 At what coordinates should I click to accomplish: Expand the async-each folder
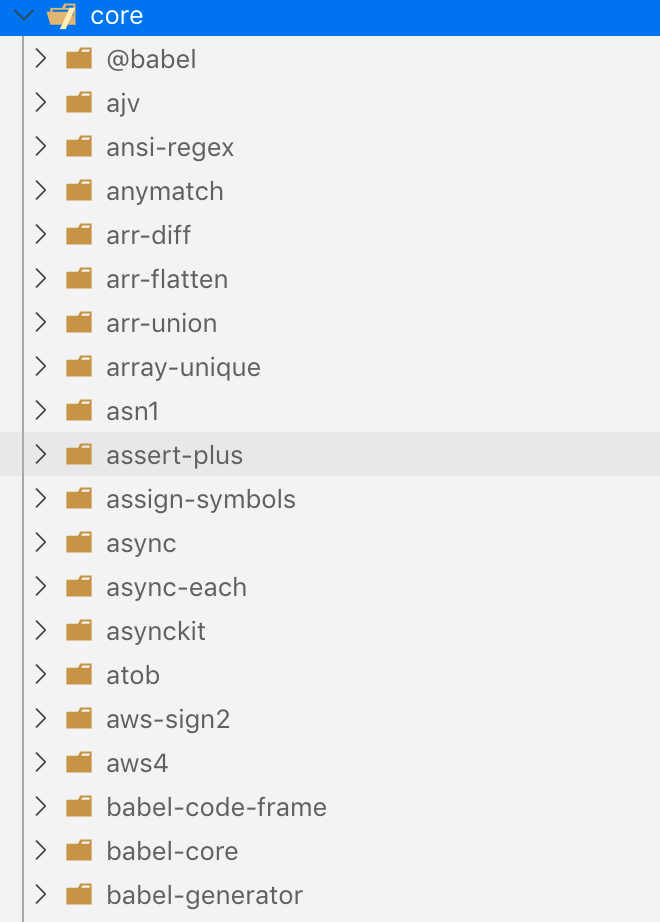(40, 586)
